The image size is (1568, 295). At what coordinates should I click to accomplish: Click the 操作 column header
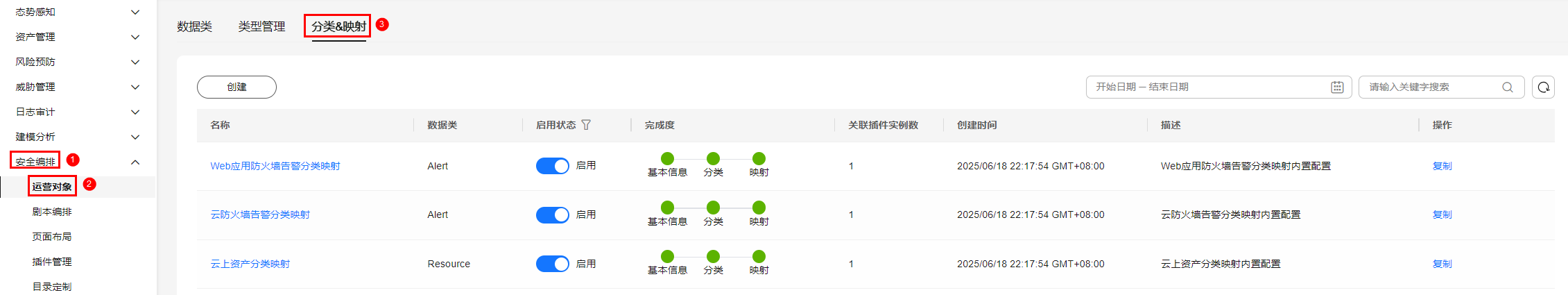tap(1442, 125)
